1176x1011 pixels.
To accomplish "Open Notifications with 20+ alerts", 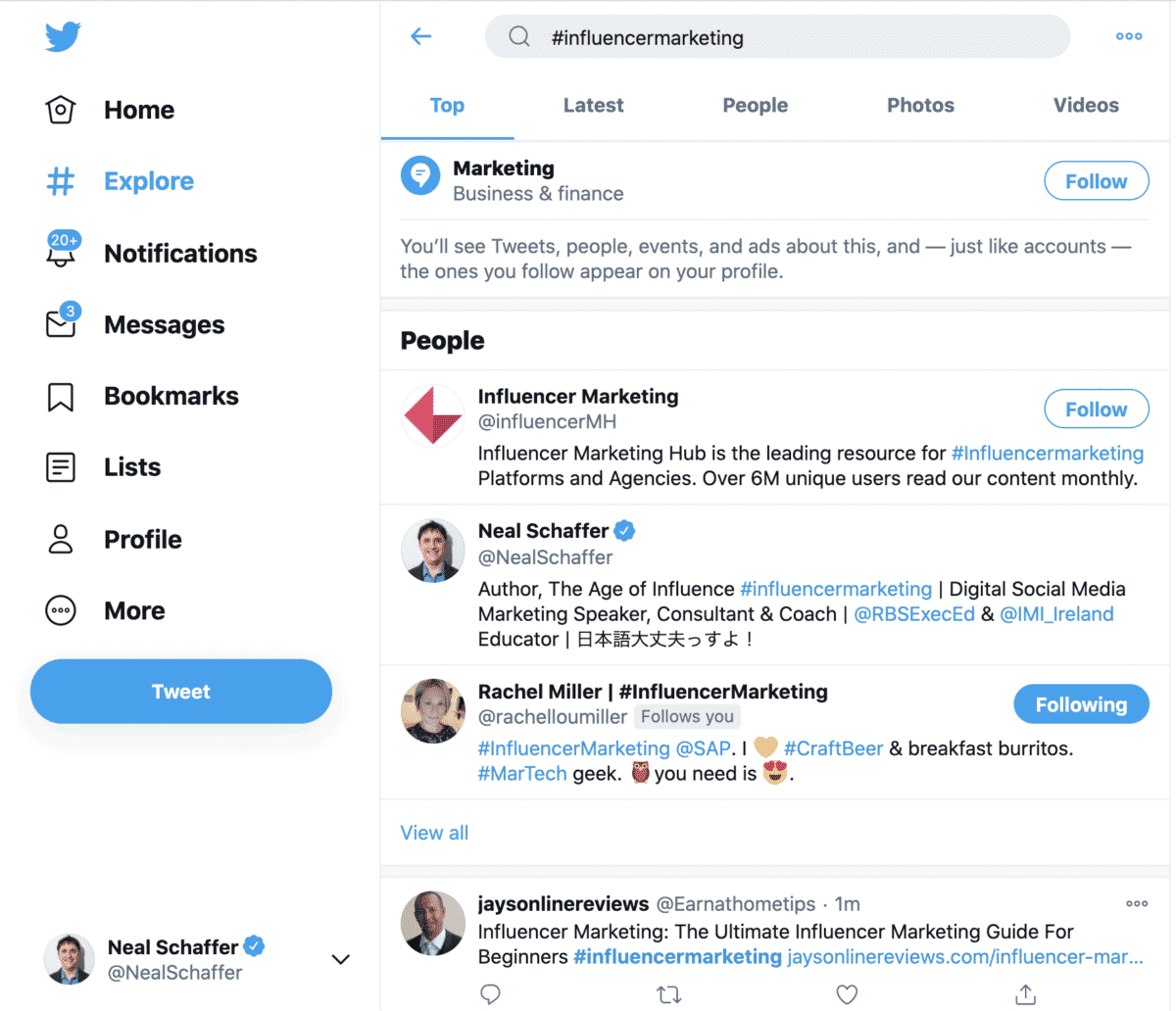I will [180, 253].
